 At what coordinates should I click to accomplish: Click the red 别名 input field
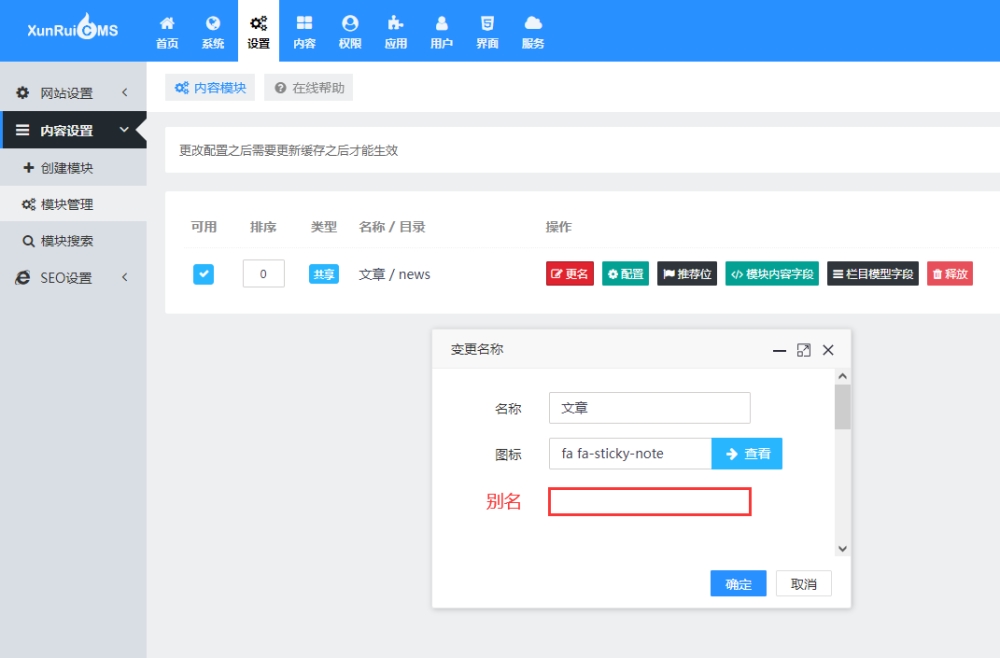point(649,501)
